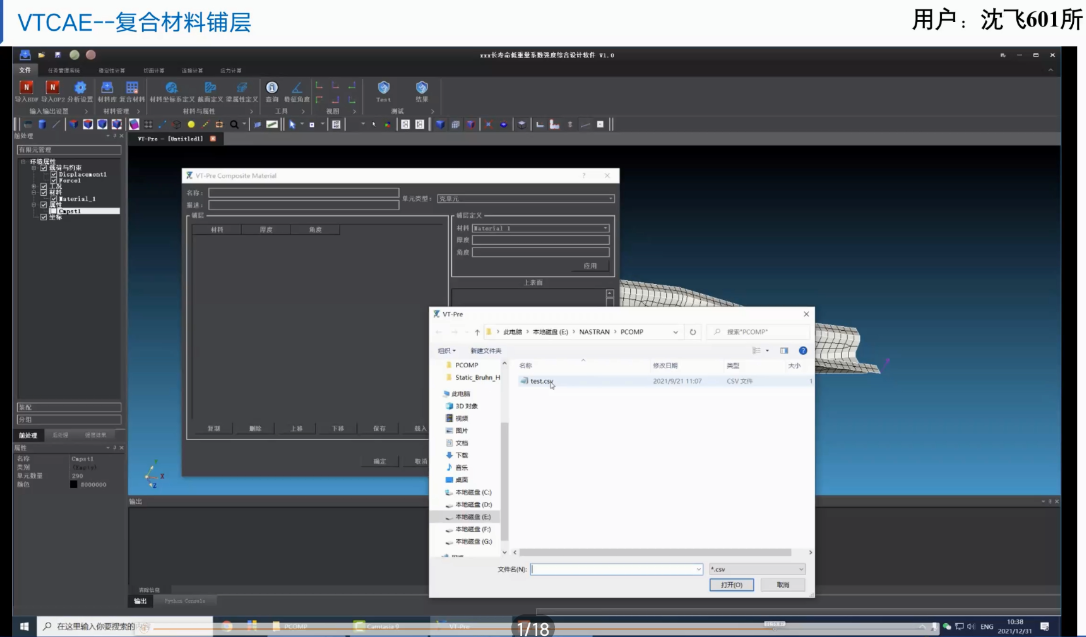Open the *.csv file type dropdown
1086x637 pixels.
(x=756, y=569)
